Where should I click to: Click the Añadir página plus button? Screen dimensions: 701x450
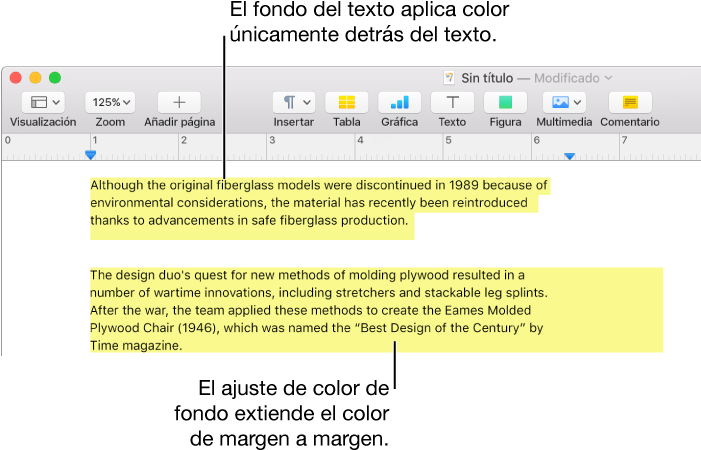tap(179, 102)
